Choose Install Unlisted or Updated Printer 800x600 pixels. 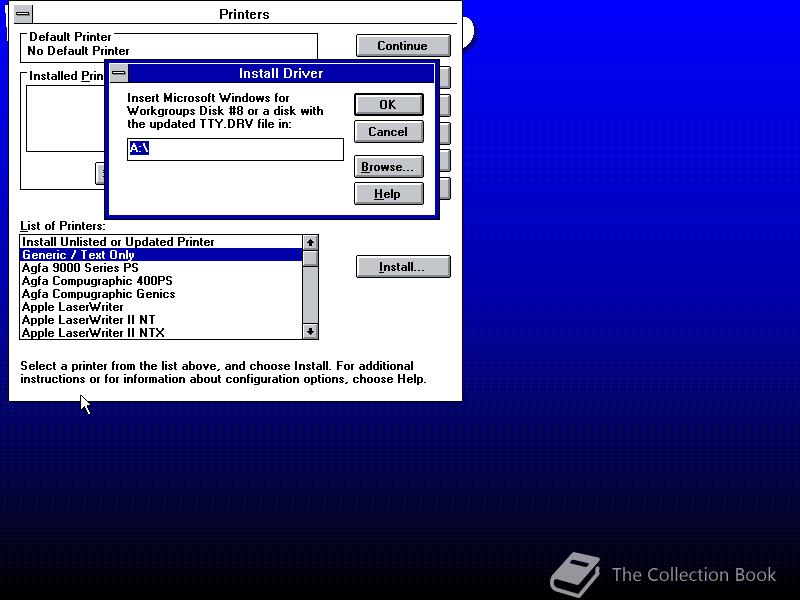tap(120, 241)
